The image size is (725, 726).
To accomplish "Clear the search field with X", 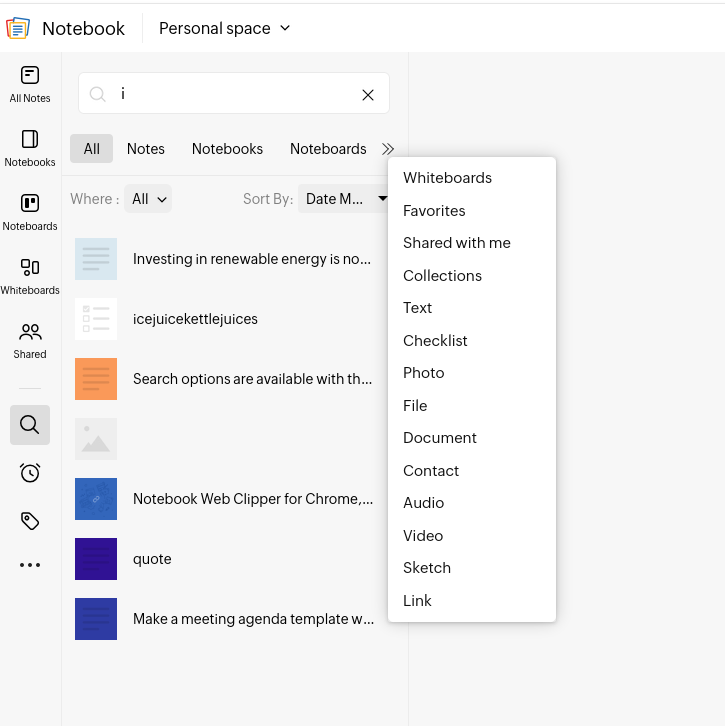I will tap(368, 94).
